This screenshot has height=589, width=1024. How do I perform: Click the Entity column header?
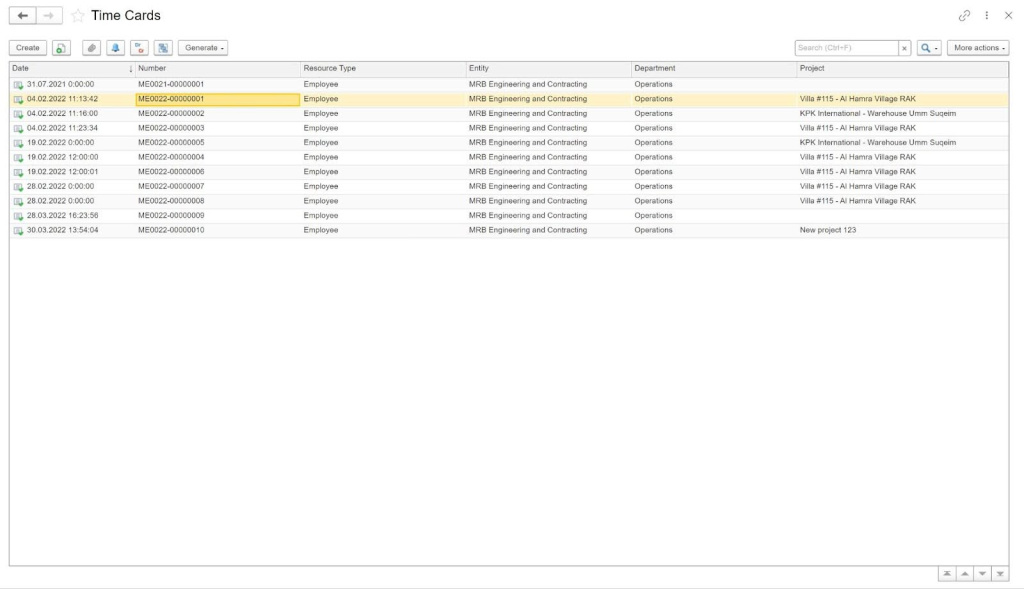[x=549, y=69]
